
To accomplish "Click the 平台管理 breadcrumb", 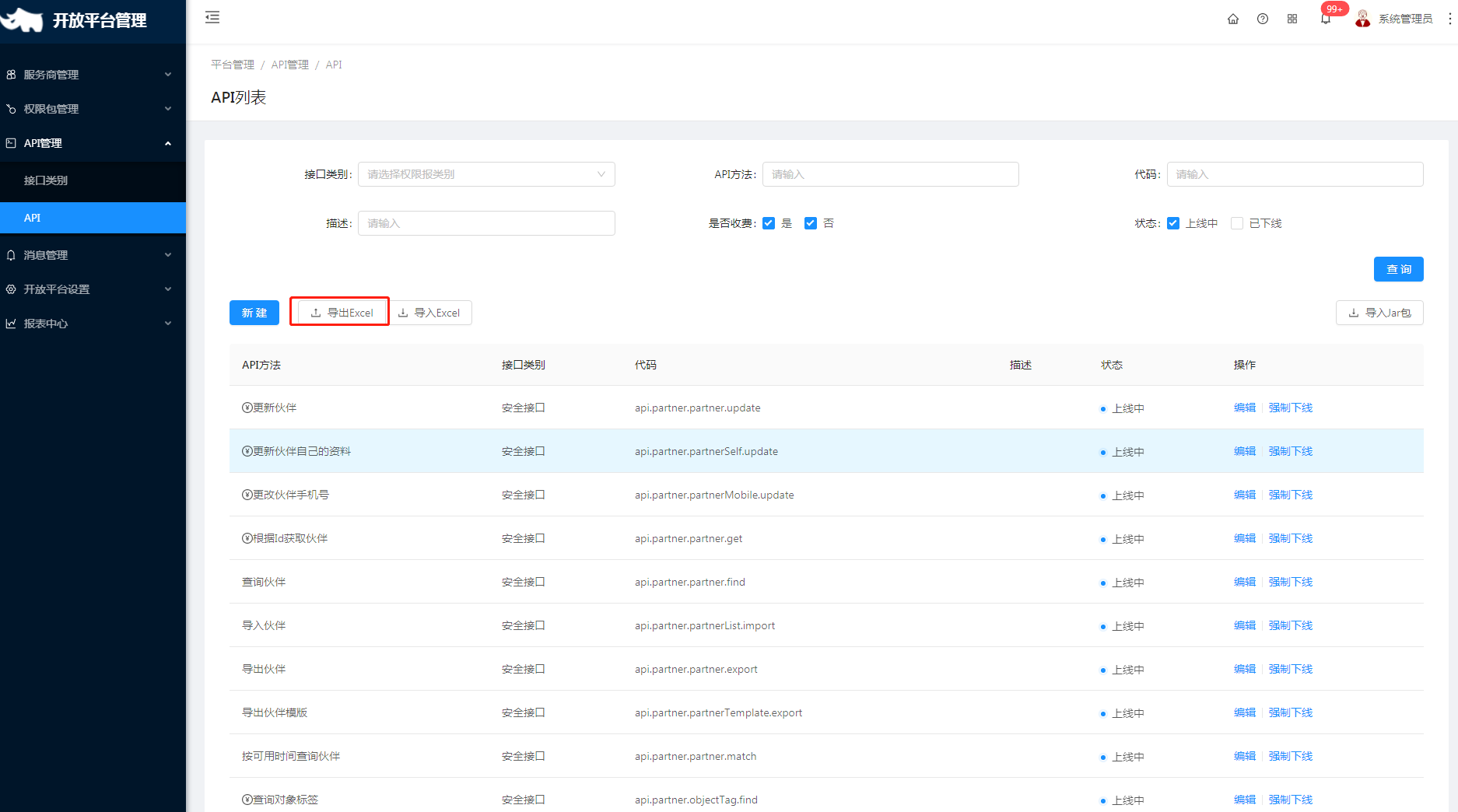I will tap(233, 65).
